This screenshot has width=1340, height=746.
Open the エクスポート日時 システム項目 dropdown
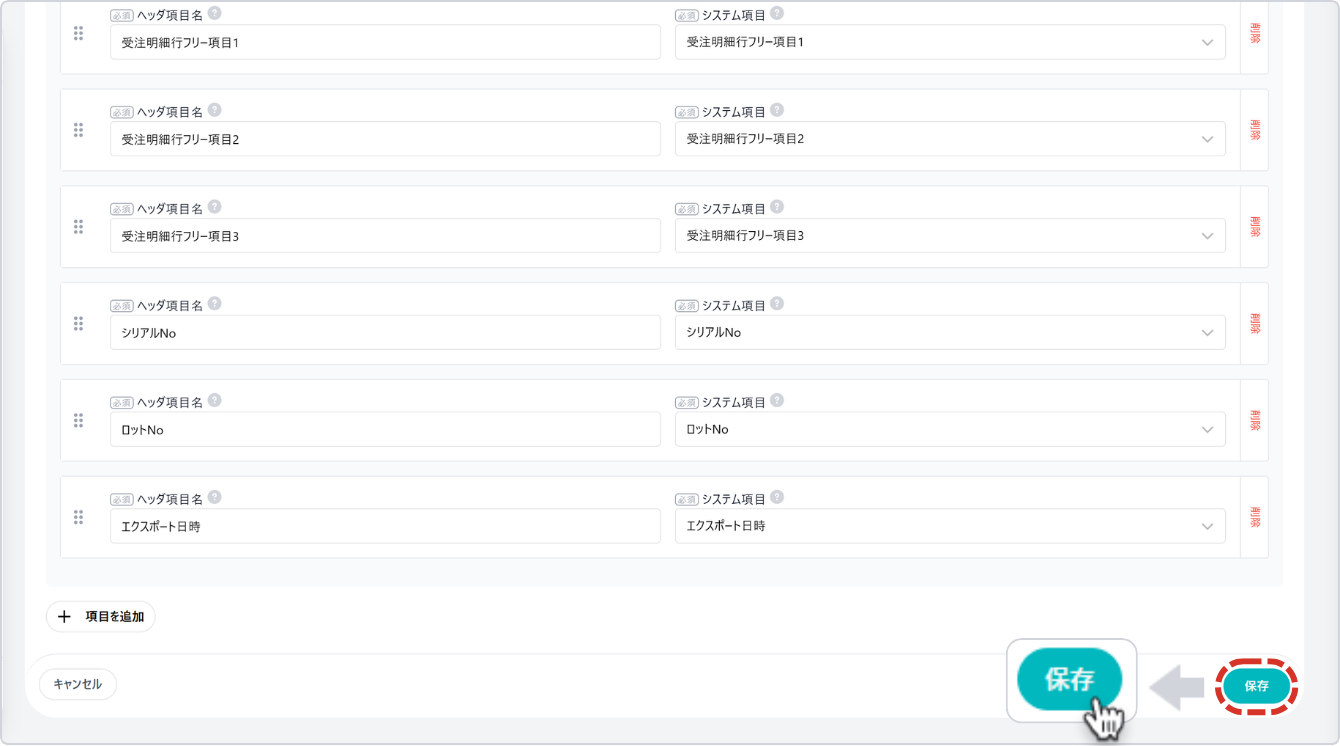[950, 526]
